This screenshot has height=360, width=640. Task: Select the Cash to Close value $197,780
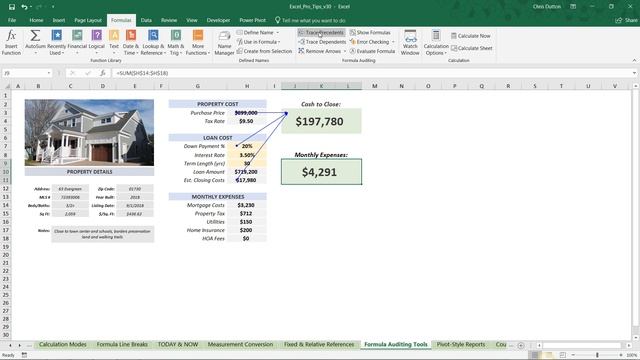tap(321, 121)
